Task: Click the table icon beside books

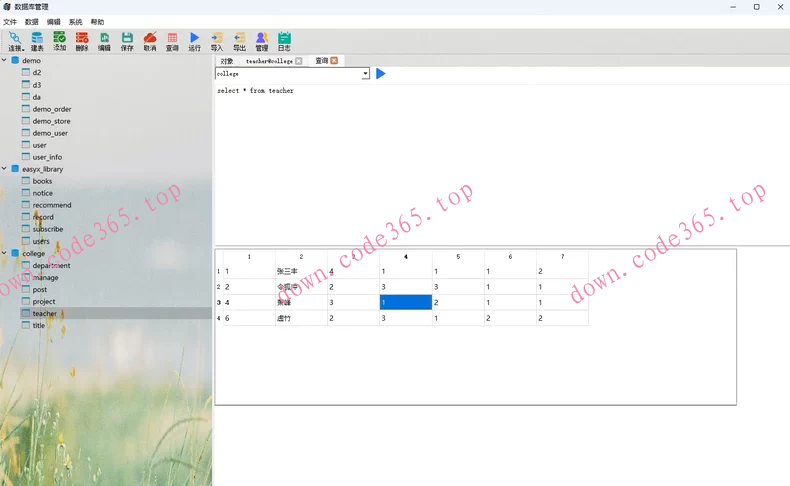Action: [26, 181]
